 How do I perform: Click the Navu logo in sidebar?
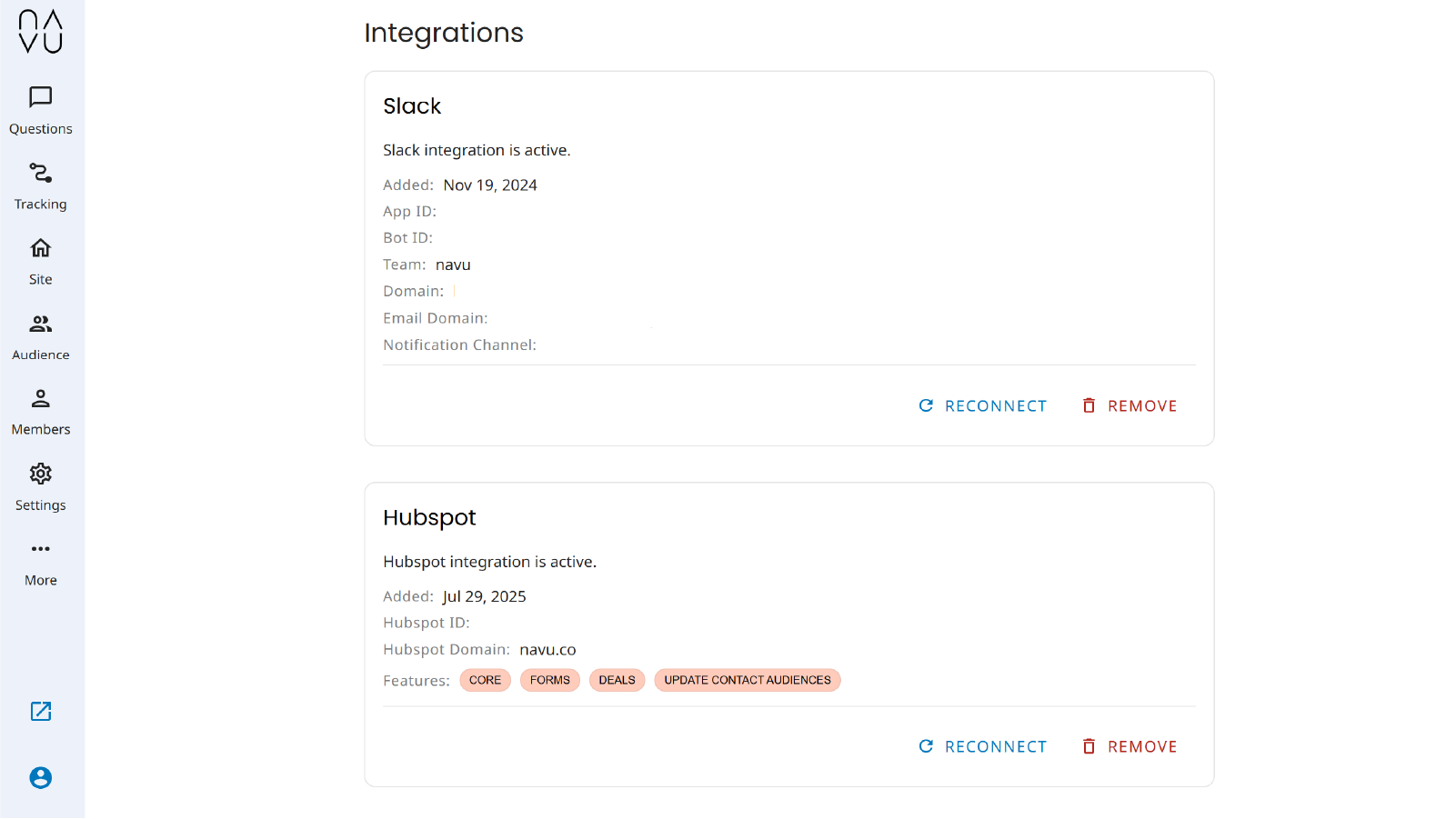(x=41, y=32)
